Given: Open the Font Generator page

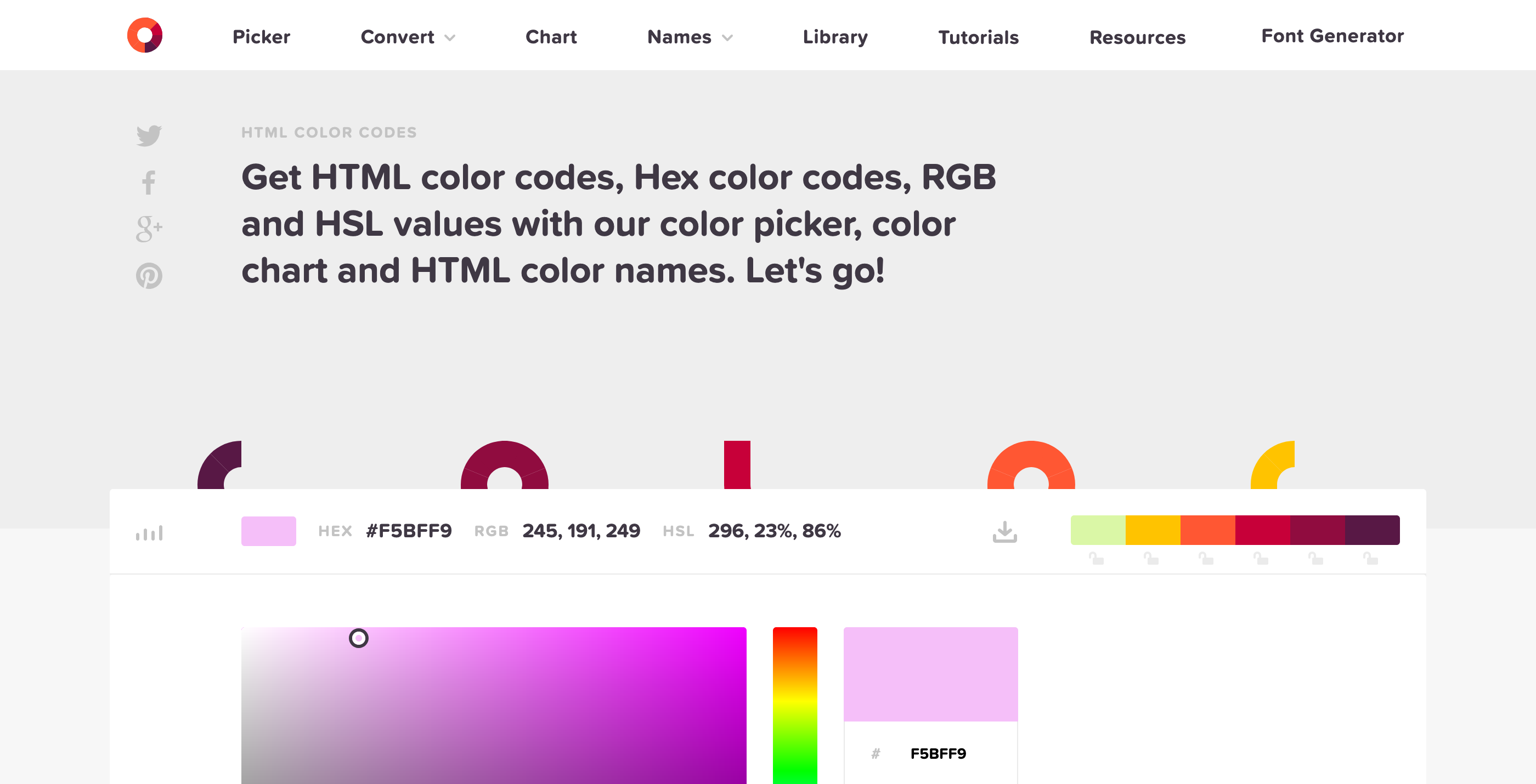Looking at the screenshot, I should [1332, 36].
